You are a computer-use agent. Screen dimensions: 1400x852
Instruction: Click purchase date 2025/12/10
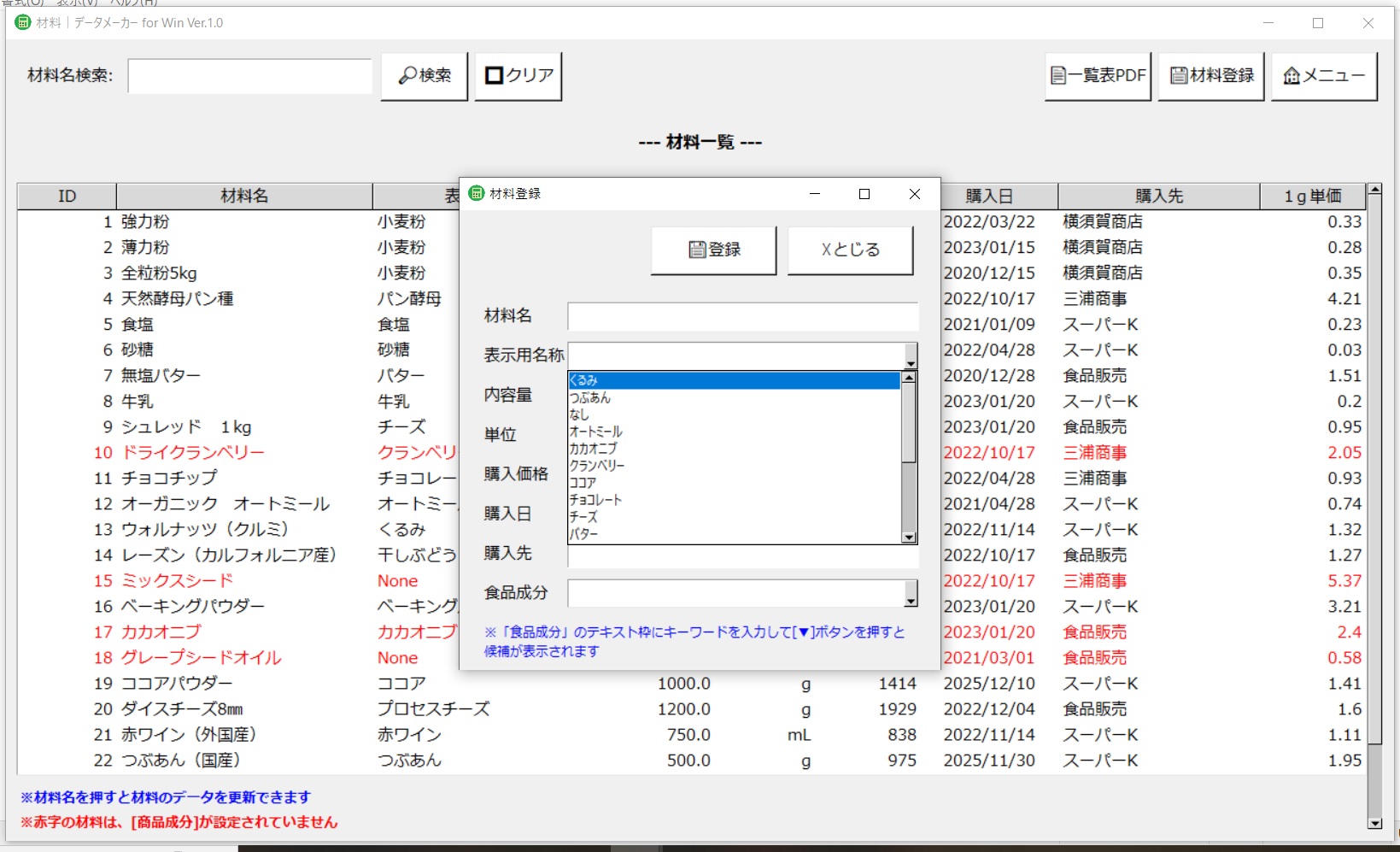[x=989, y=684]
